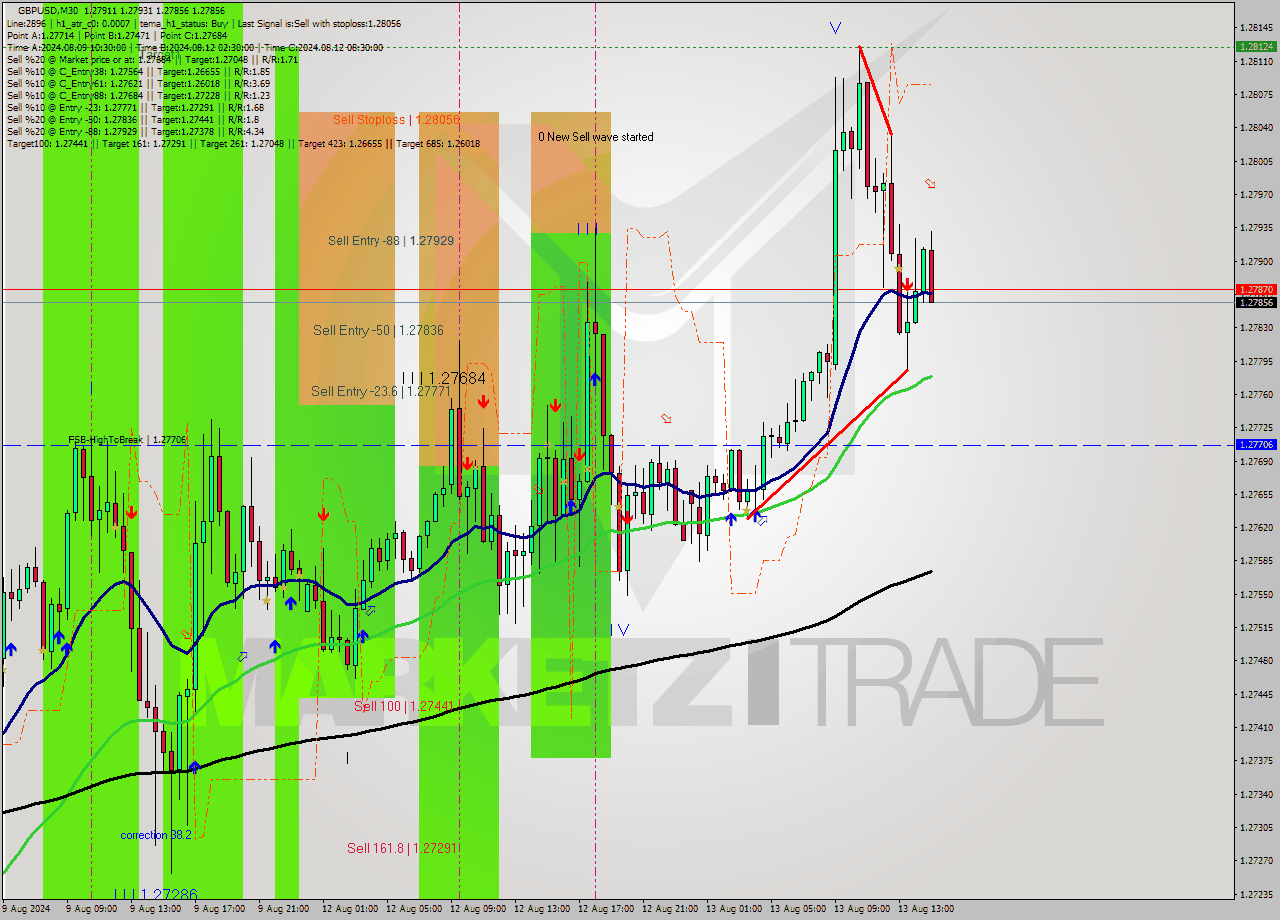Click the black 1.27856 current price tag
The width and height of the screenshot is (1280, 920).
click(x=1256, y=302)
